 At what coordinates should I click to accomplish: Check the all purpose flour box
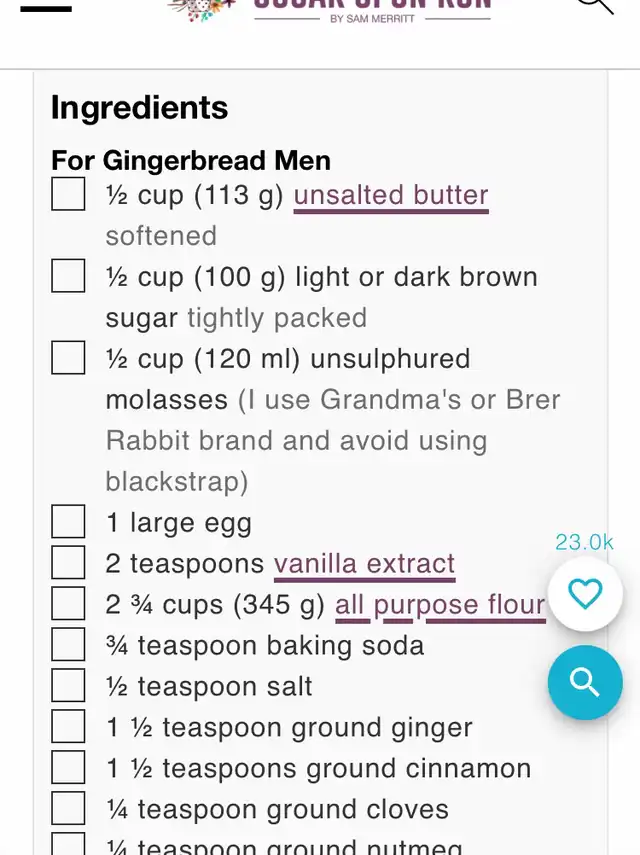68,603
